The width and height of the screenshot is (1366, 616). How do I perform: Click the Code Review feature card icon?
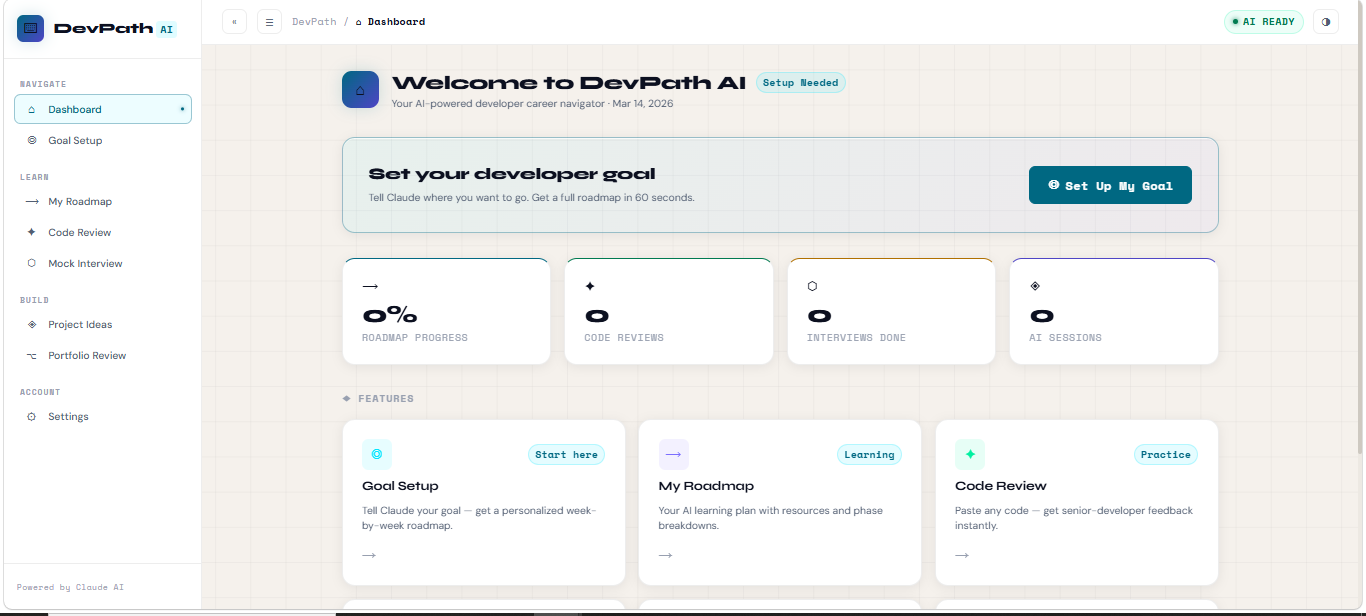(x=970, y=454)
